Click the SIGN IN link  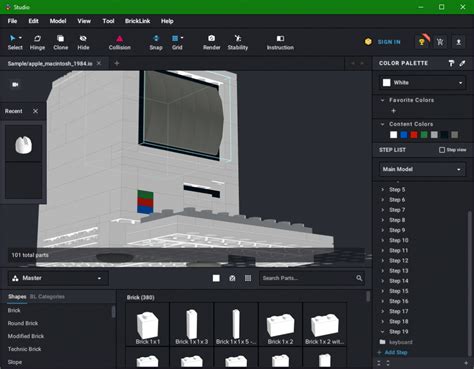[389, 42]
